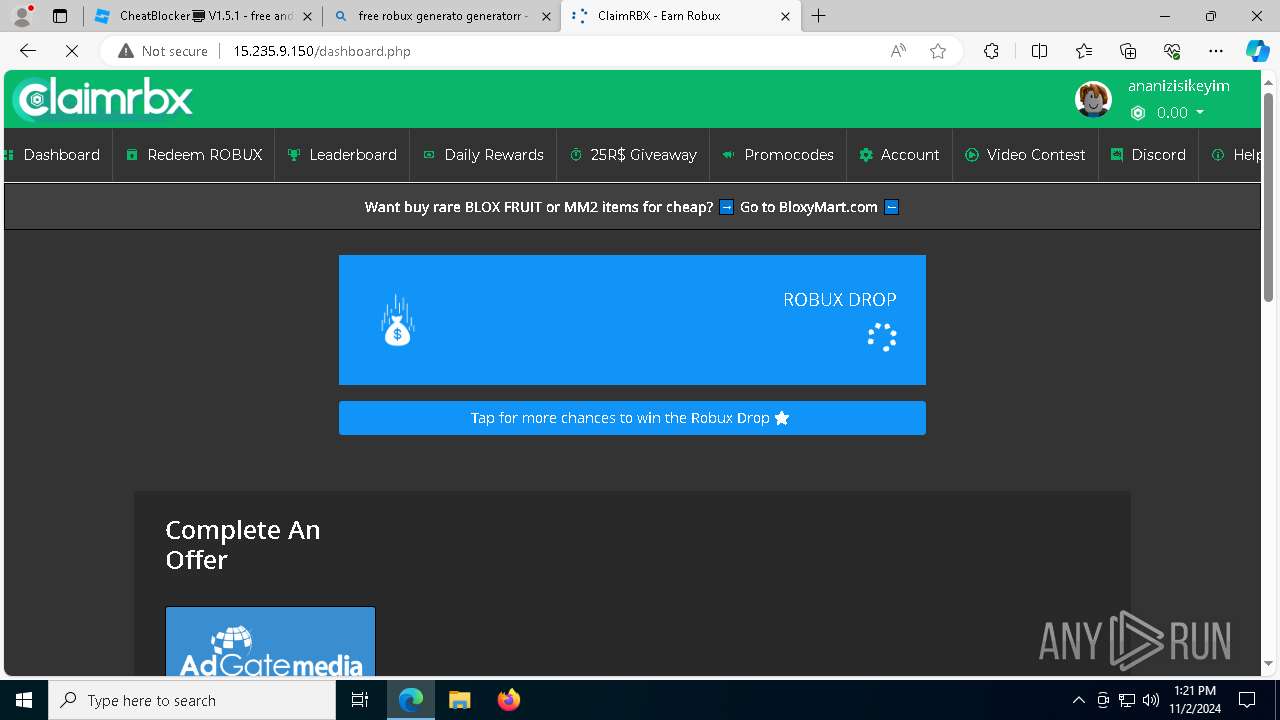The image size is (1280, 720).
Task: Click the taskbar search box
Action: click(192, 700)
